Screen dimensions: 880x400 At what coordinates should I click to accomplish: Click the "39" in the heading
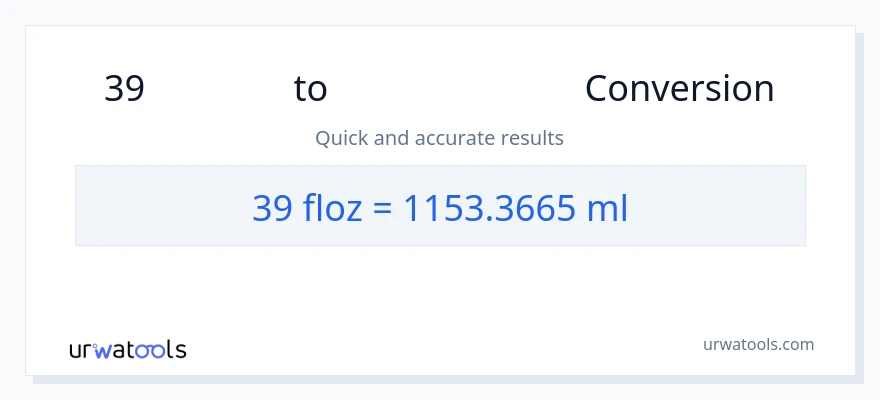tap(124, 89)
